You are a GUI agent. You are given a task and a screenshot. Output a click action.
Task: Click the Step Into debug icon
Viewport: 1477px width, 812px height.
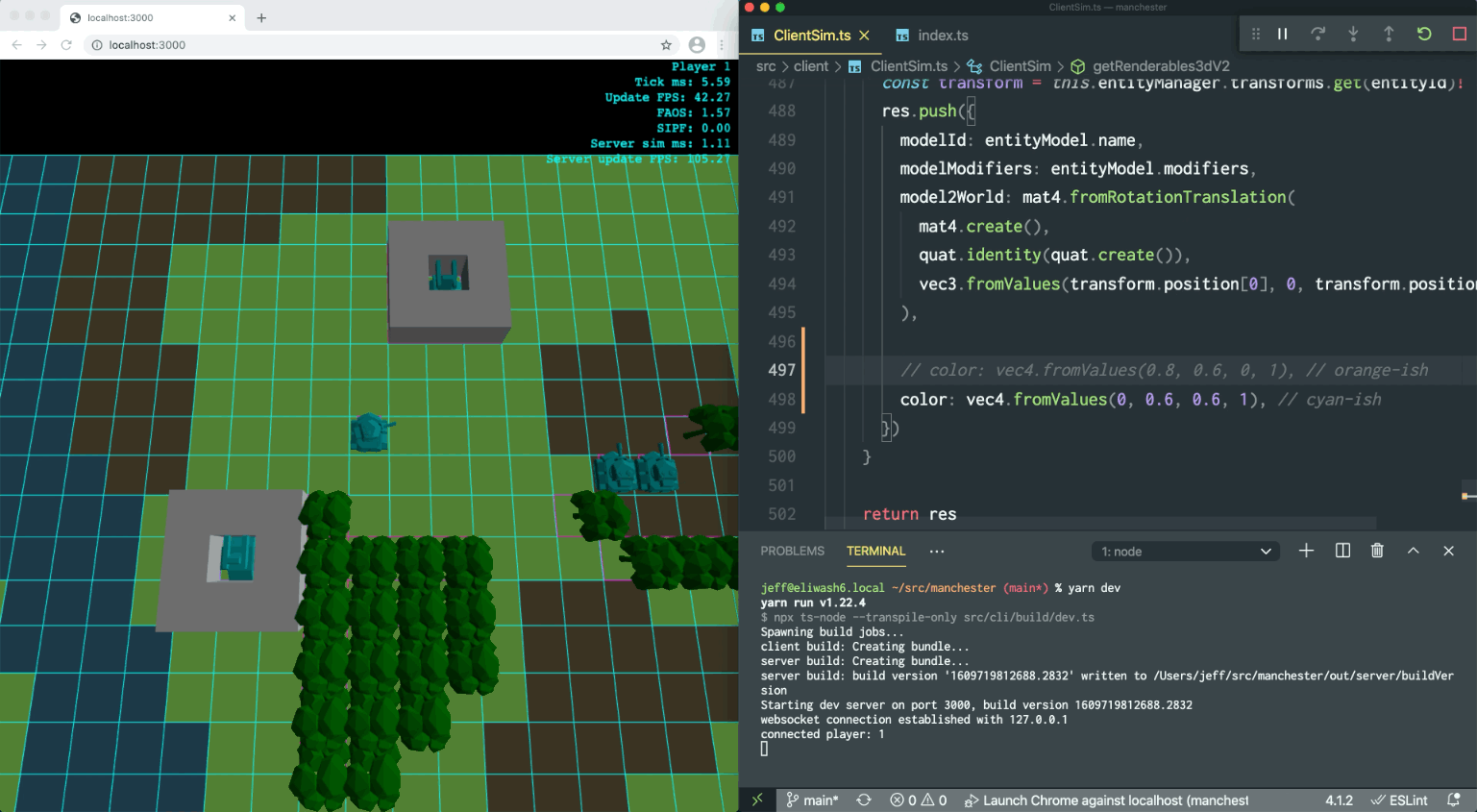[1353, 34]
